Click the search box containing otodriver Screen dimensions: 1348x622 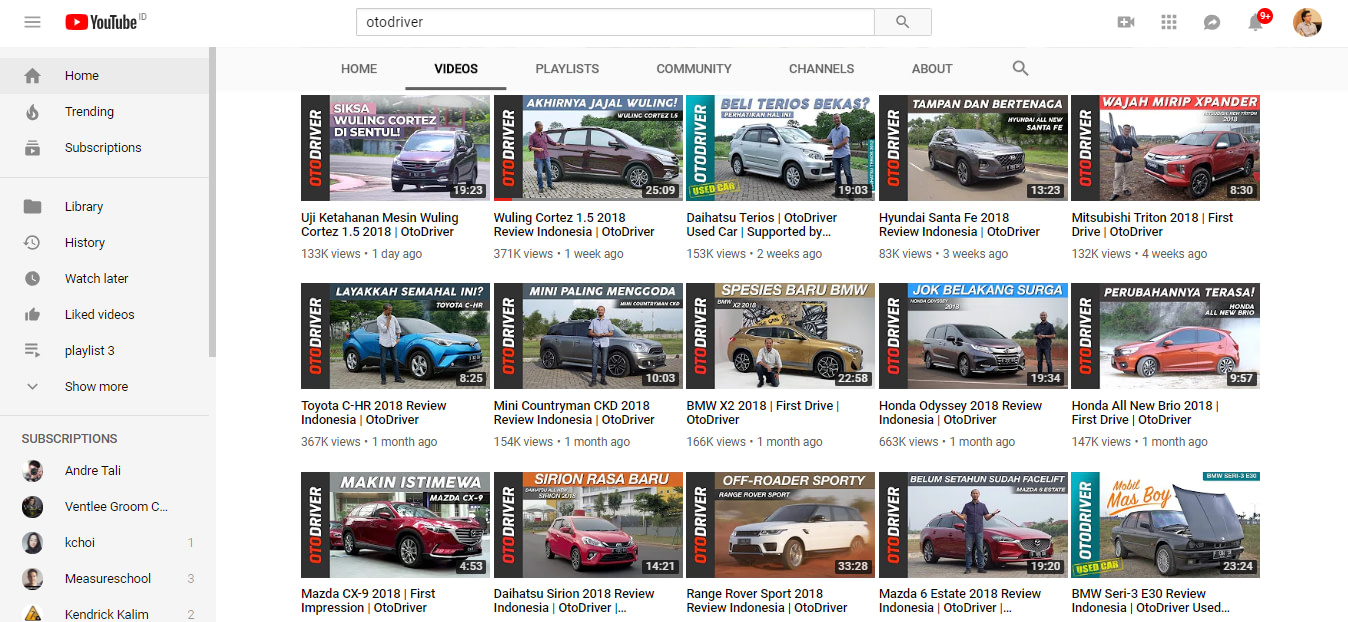pyautogui.click(x=615, y=22)
